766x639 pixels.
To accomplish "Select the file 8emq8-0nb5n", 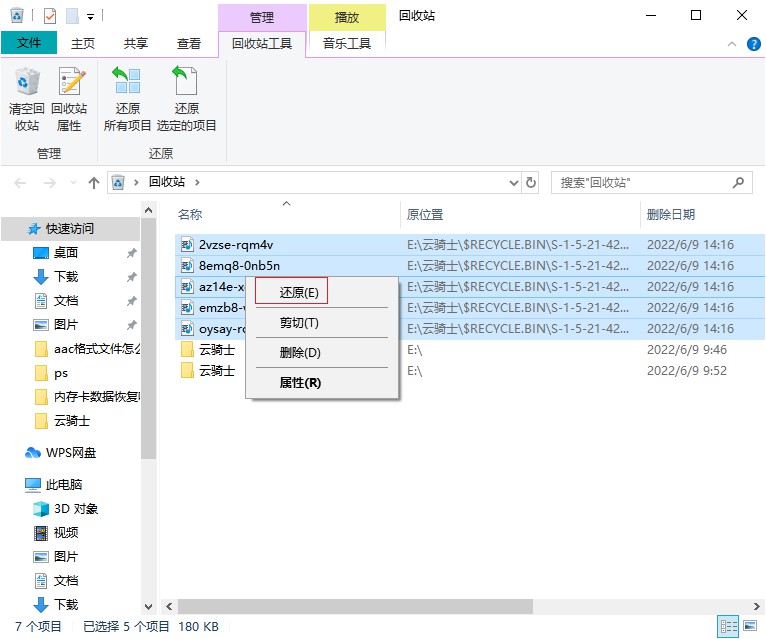I will point(239,266).
